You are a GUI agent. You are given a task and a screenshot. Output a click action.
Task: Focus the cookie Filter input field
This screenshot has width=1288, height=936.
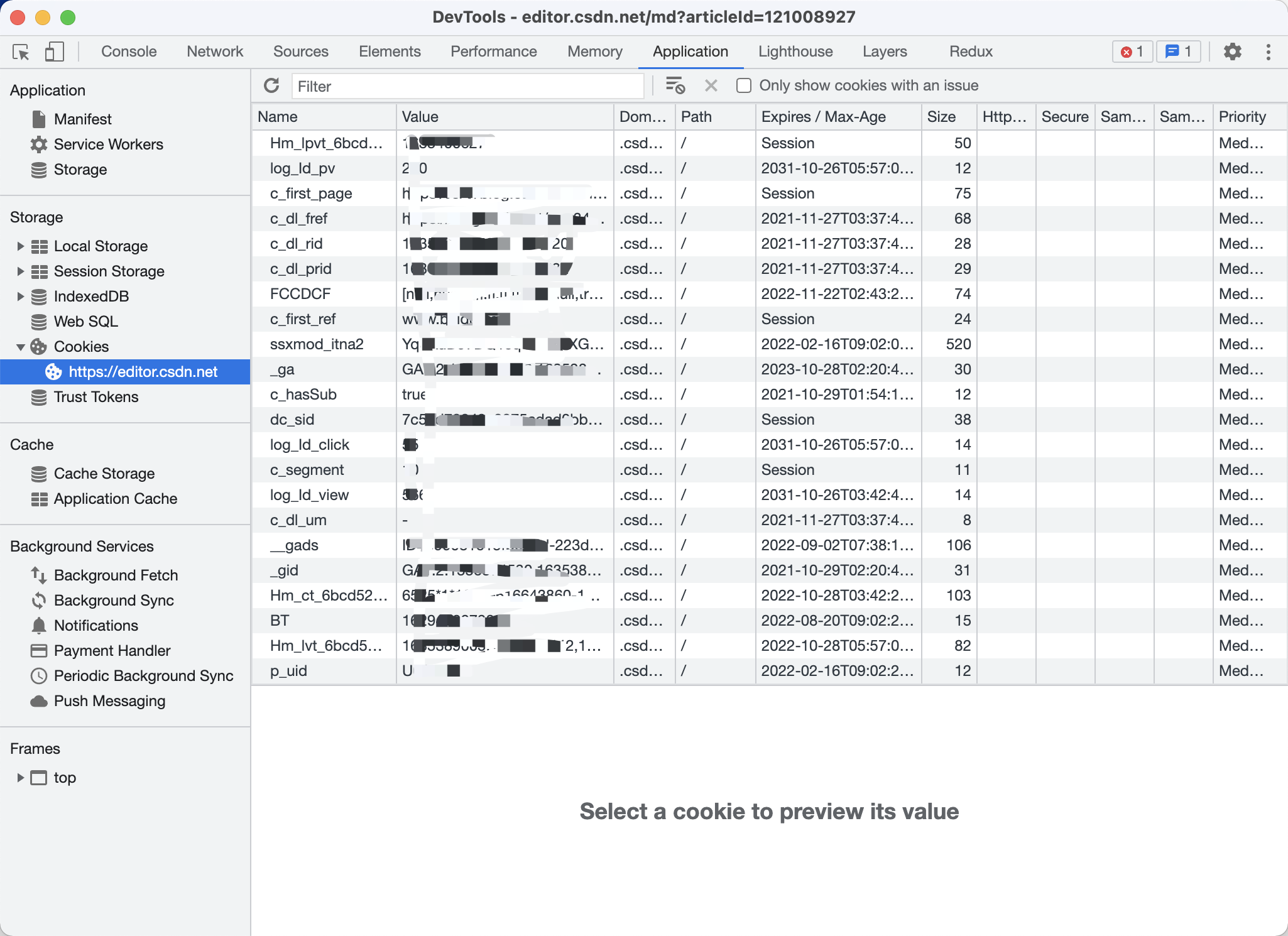[467, 86]
